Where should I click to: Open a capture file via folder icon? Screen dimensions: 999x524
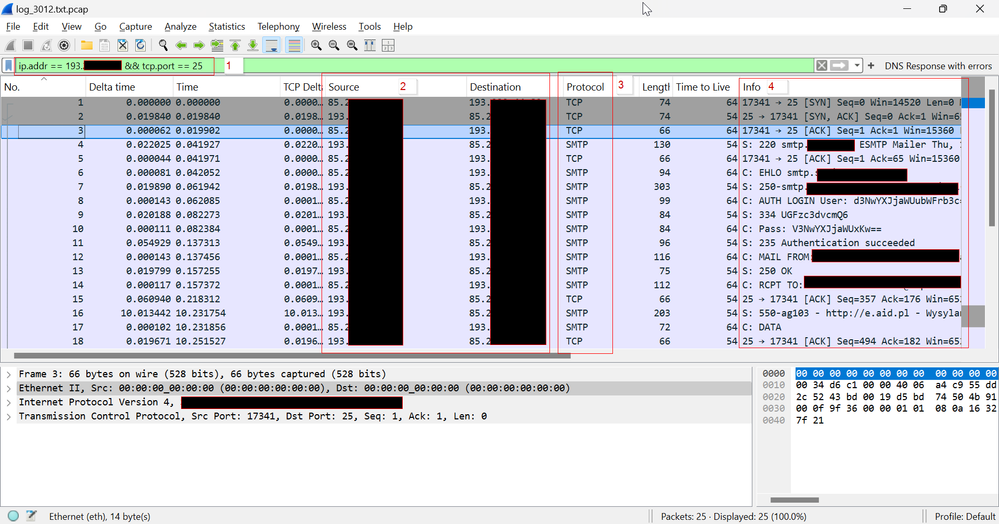(86, 45)
